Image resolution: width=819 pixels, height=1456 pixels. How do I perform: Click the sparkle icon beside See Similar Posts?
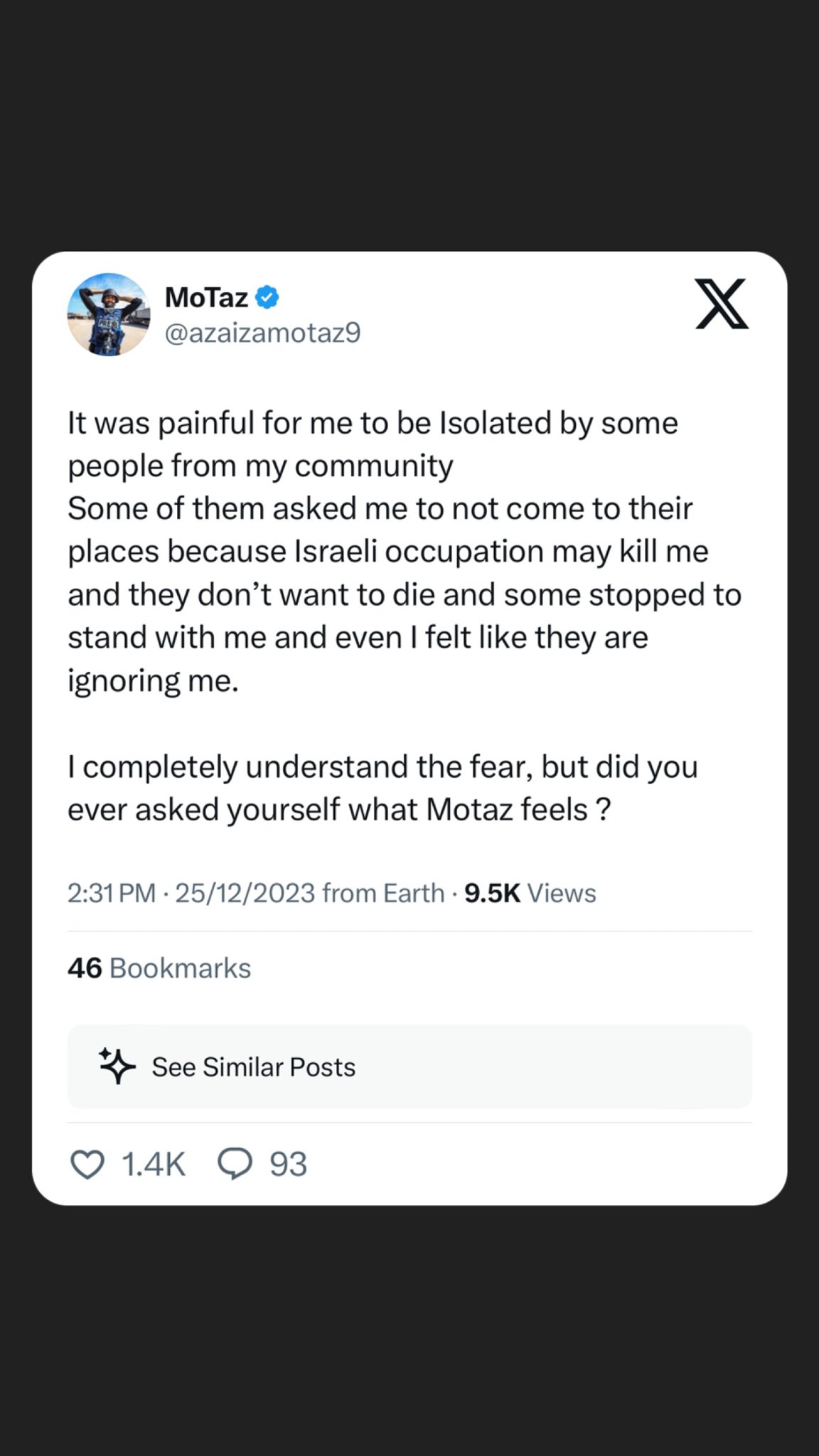[x=117, y=1066]
